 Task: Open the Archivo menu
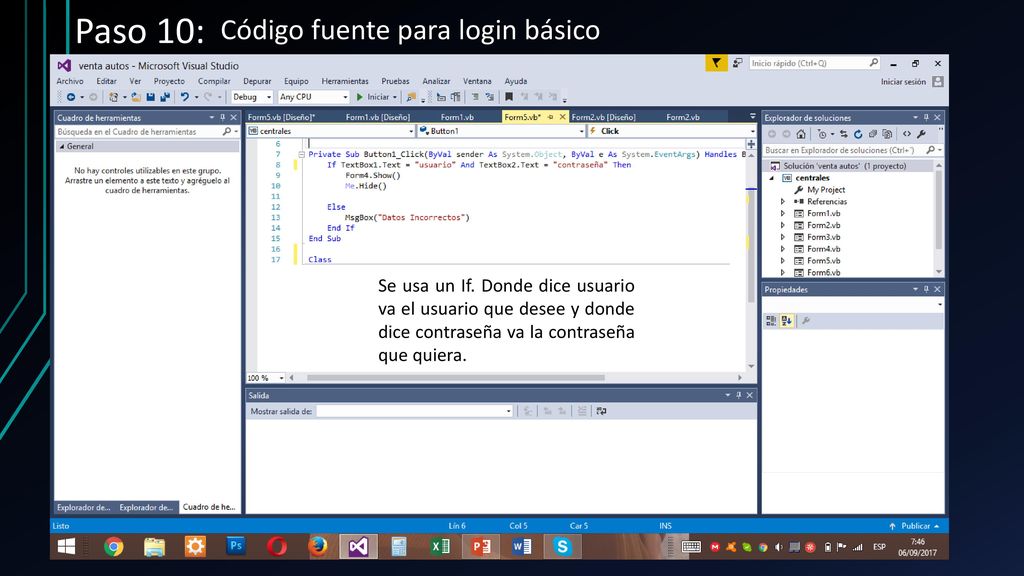coord(70,81)
